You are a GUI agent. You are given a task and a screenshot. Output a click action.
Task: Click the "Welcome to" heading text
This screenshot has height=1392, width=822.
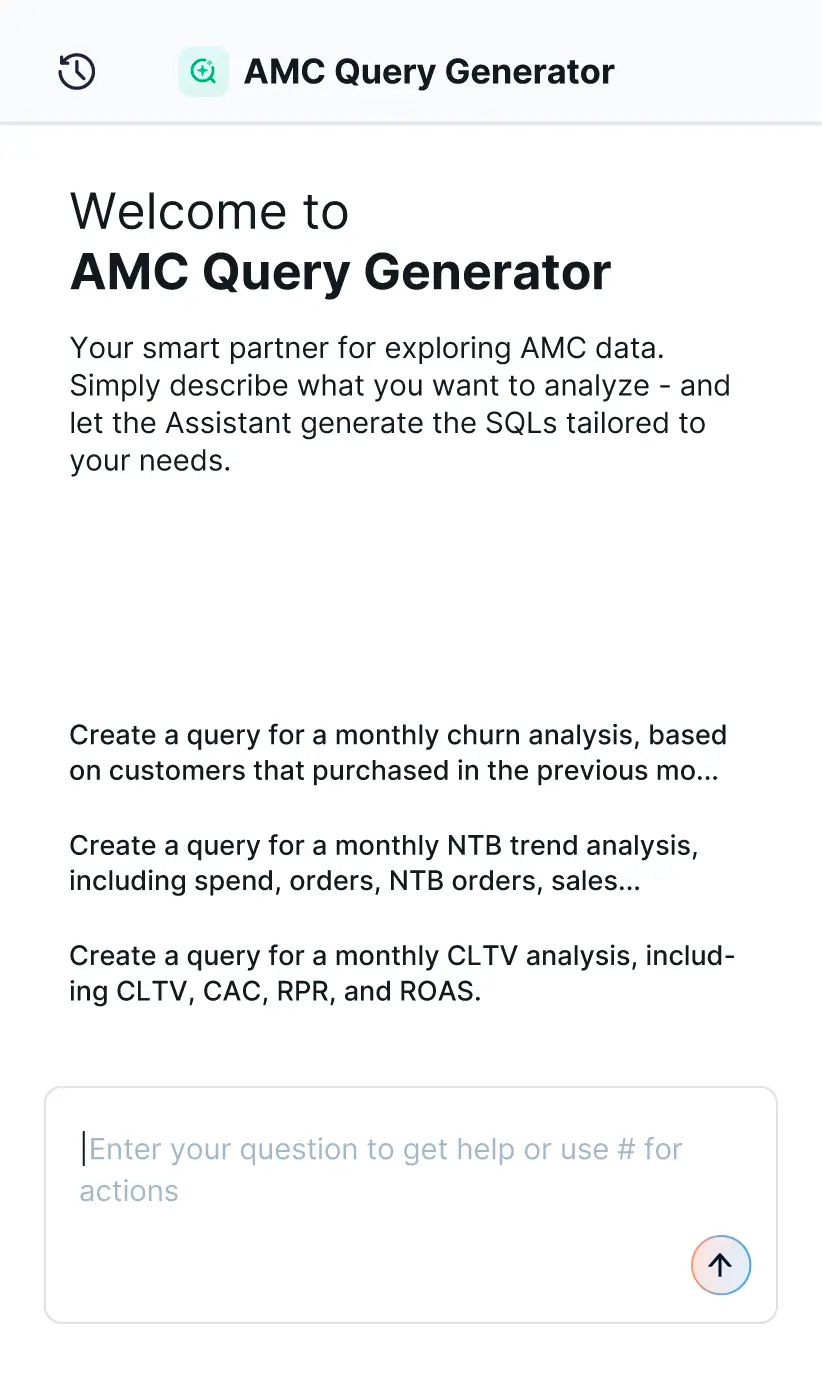point(209,211)
